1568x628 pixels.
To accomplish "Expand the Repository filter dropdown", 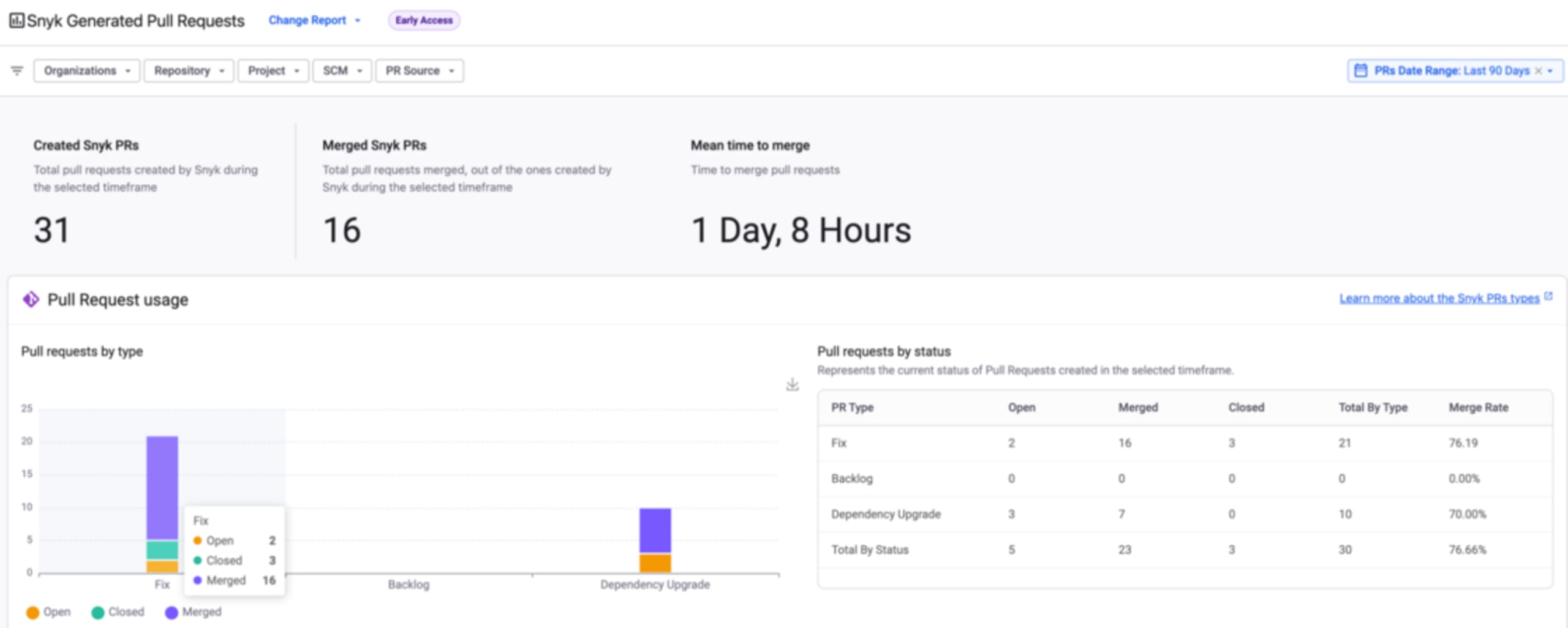I will (x=189, y=71).
